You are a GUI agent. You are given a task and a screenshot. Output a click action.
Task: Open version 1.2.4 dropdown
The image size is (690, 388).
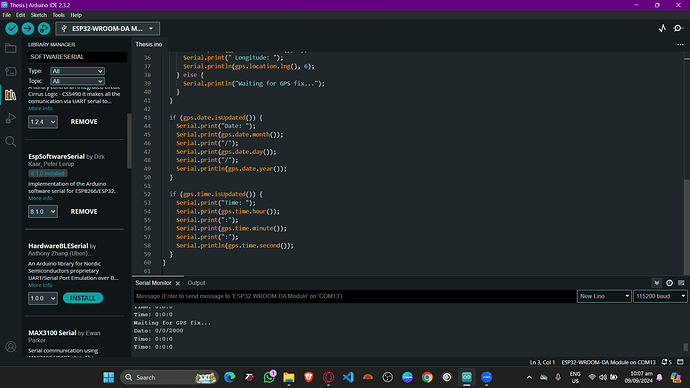tap(43, 122)
